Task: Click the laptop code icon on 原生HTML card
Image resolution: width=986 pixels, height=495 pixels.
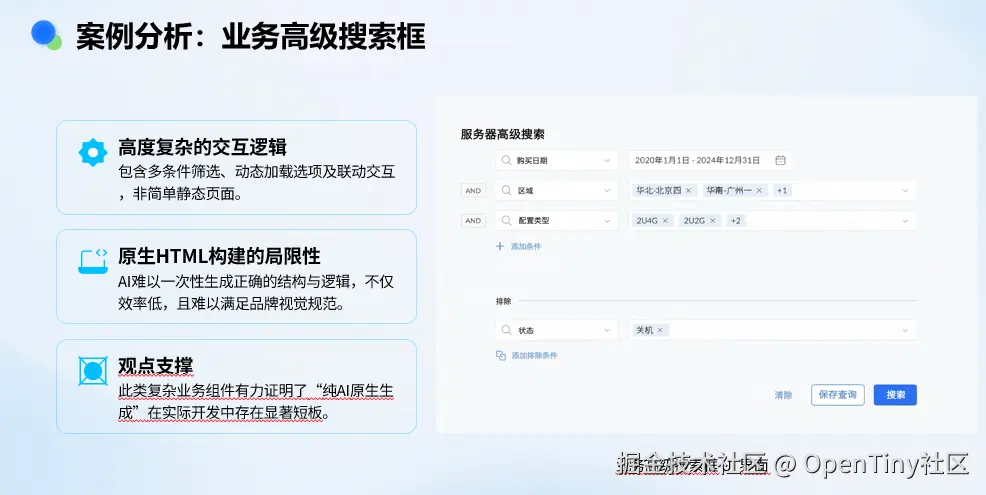Action: click(93, 261)
